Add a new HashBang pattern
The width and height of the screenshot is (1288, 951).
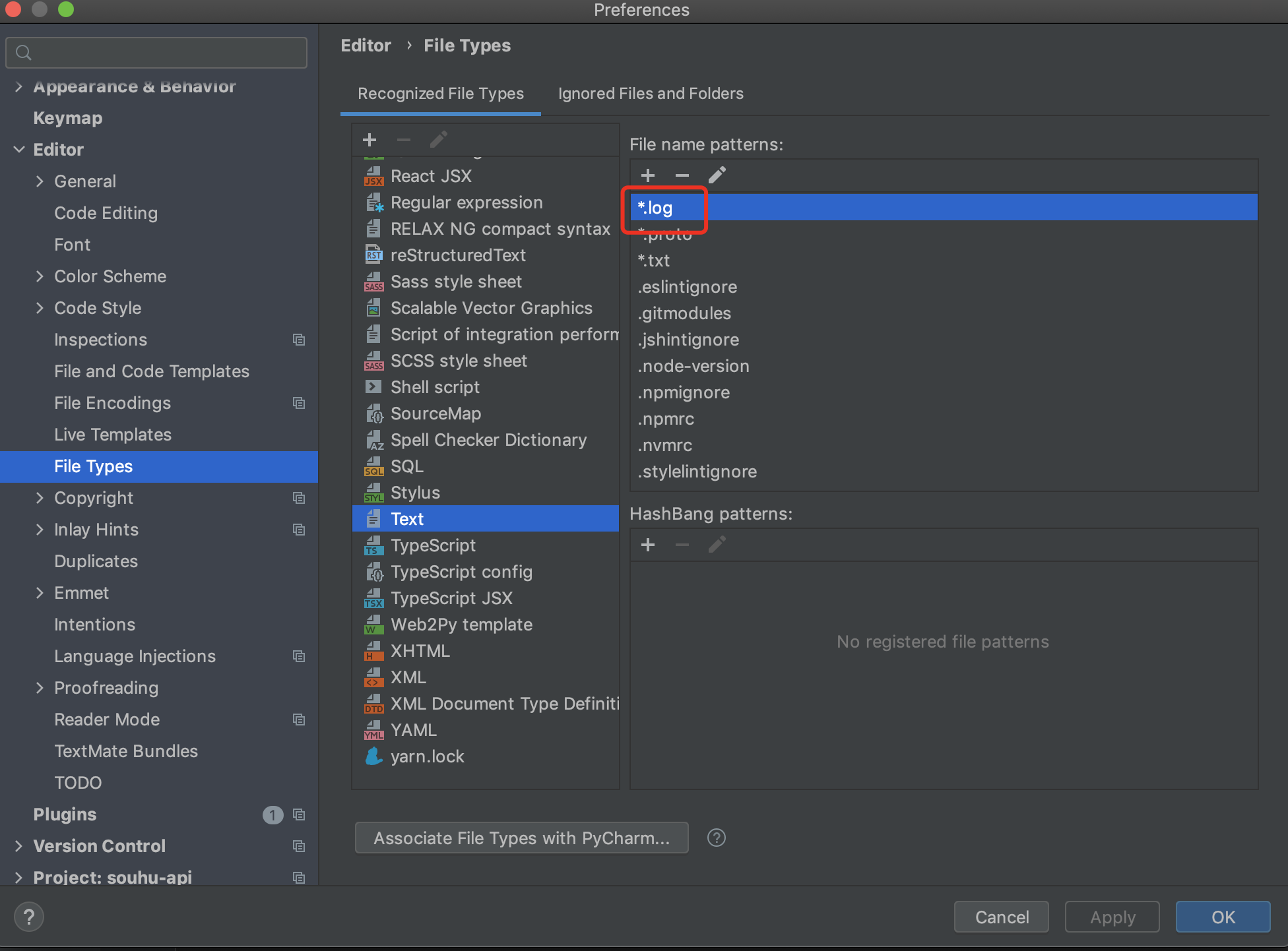tap(648, 545)
